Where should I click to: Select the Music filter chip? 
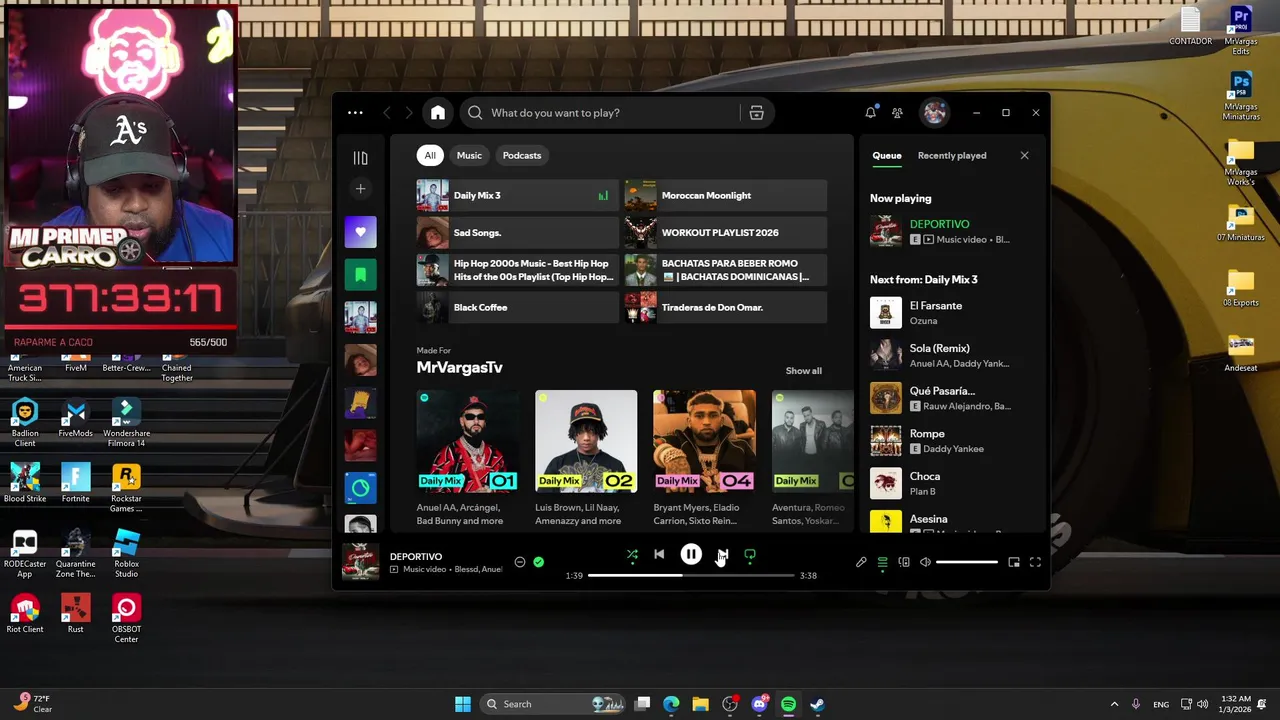pyautogui.click(x=469, y=155)
